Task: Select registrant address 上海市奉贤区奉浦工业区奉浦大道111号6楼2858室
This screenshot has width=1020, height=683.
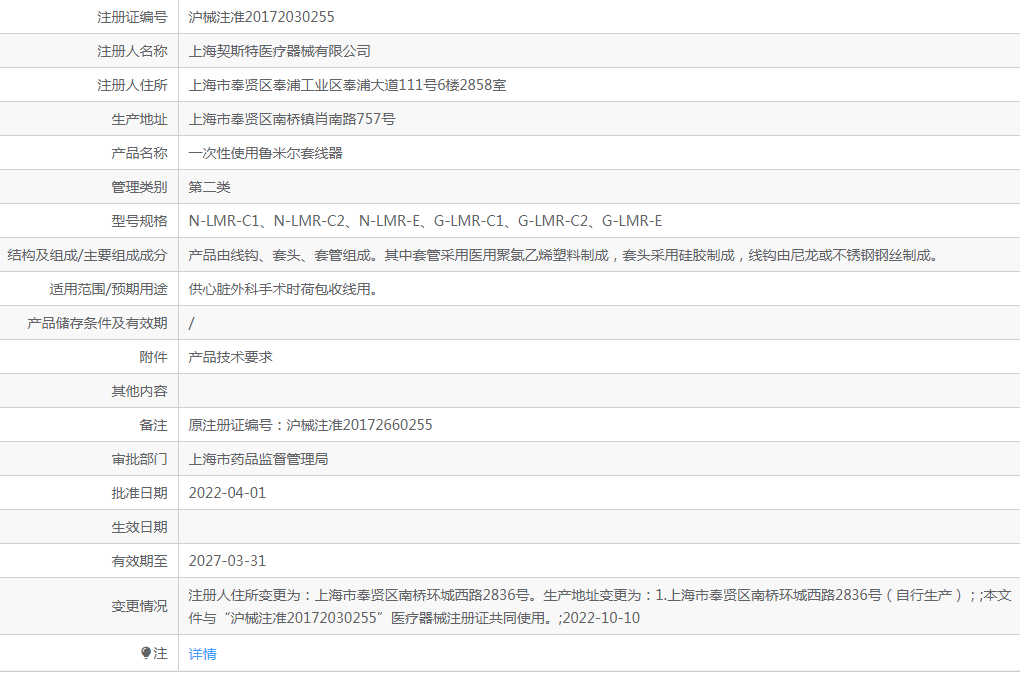Action: click(x=347, y=85)
